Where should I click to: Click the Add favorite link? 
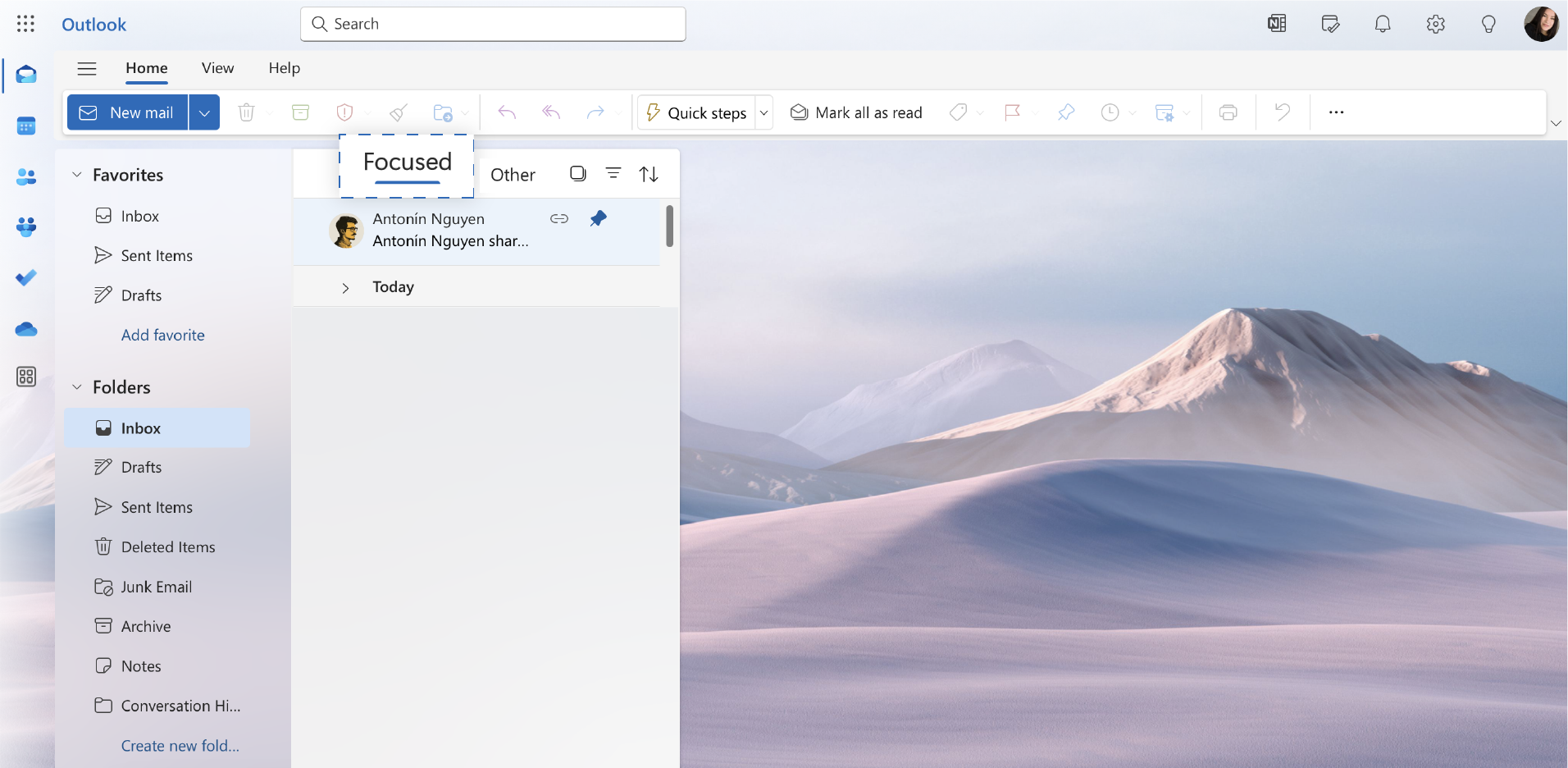point(163,335)
